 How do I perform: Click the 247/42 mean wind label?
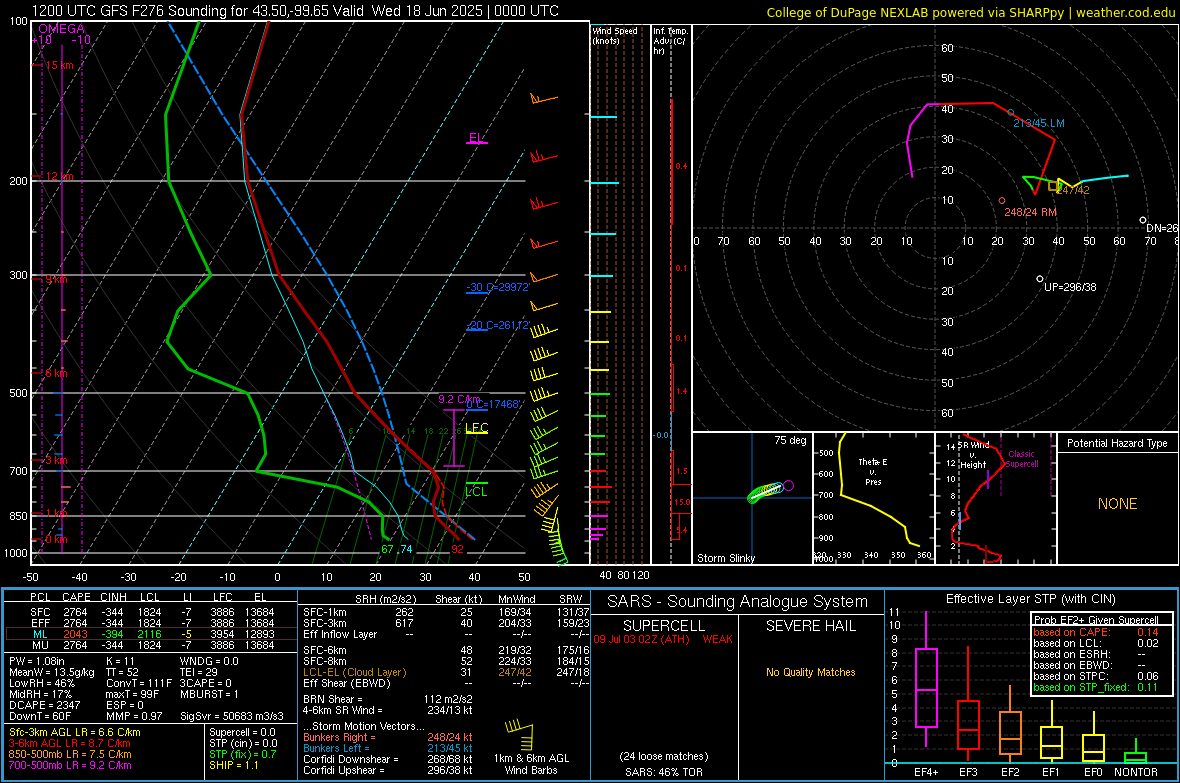coord(1073,190)
